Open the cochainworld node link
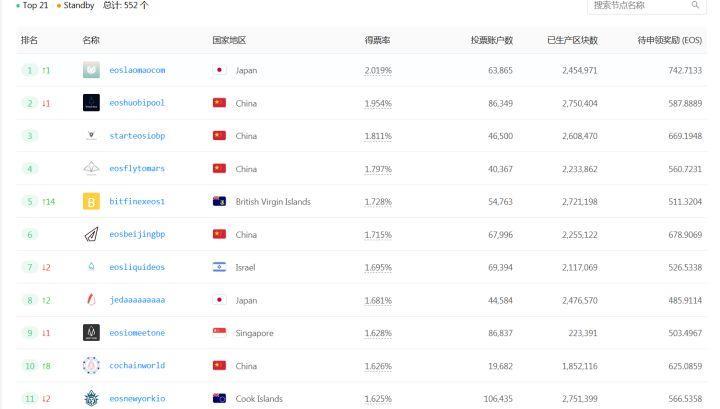 tap(137, 366)
